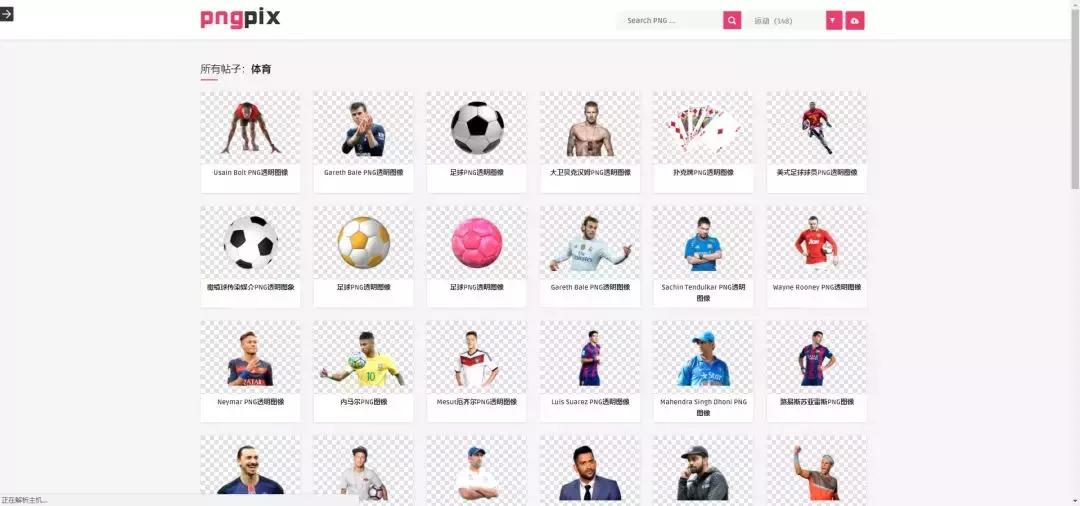Image resolution: width=1080 pixels, height=506 pixels.
Task: Open the Sachin Tendulkar PNG title link
Action: pyautogui.click(x=703, y=293)
